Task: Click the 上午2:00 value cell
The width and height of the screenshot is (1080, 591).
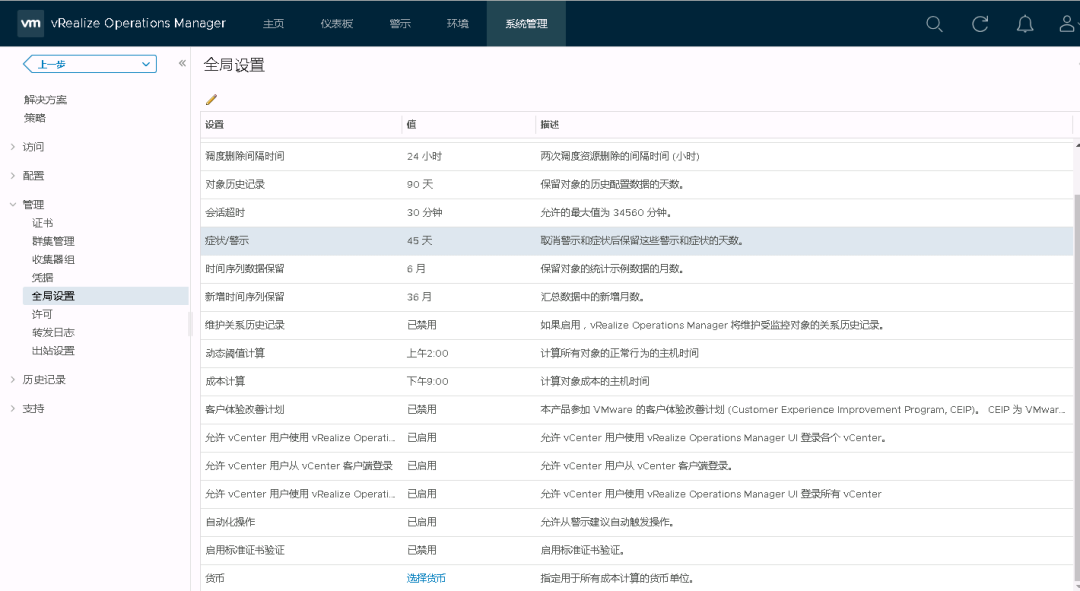Action: click(468, 353)
